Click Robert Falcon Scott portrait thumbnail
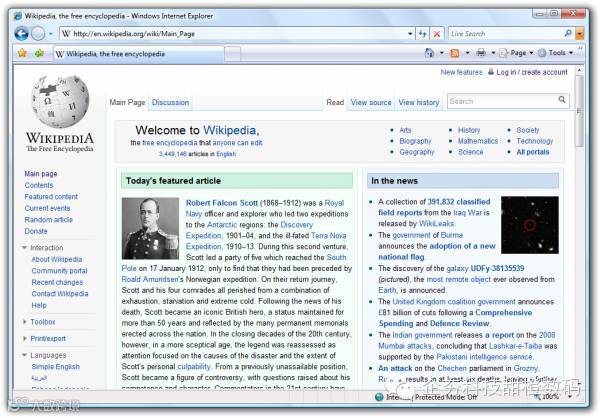 tap(150, 228)
